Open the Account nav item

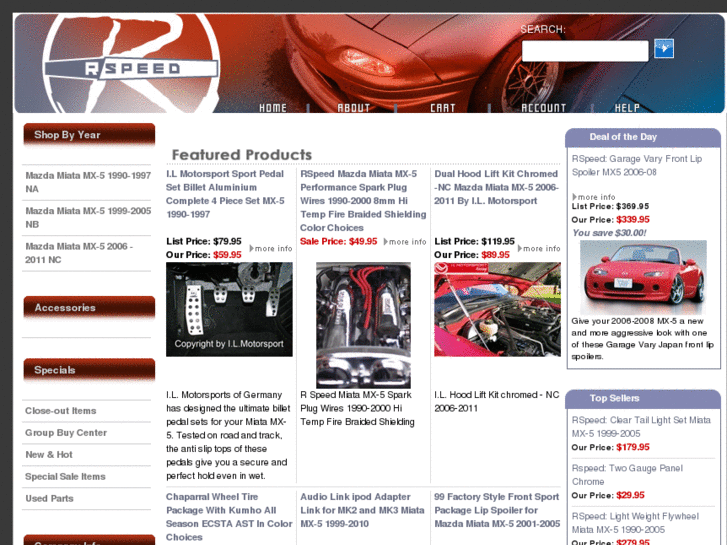coord(543,108)
